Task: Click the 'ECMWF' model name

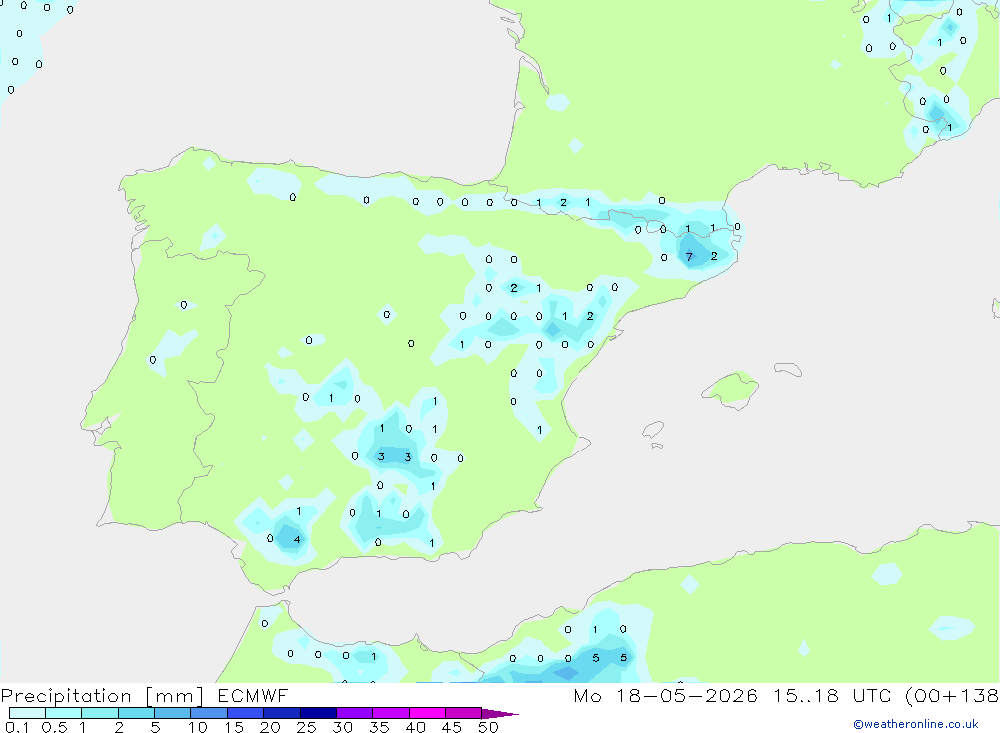Action: click(253, 695)
